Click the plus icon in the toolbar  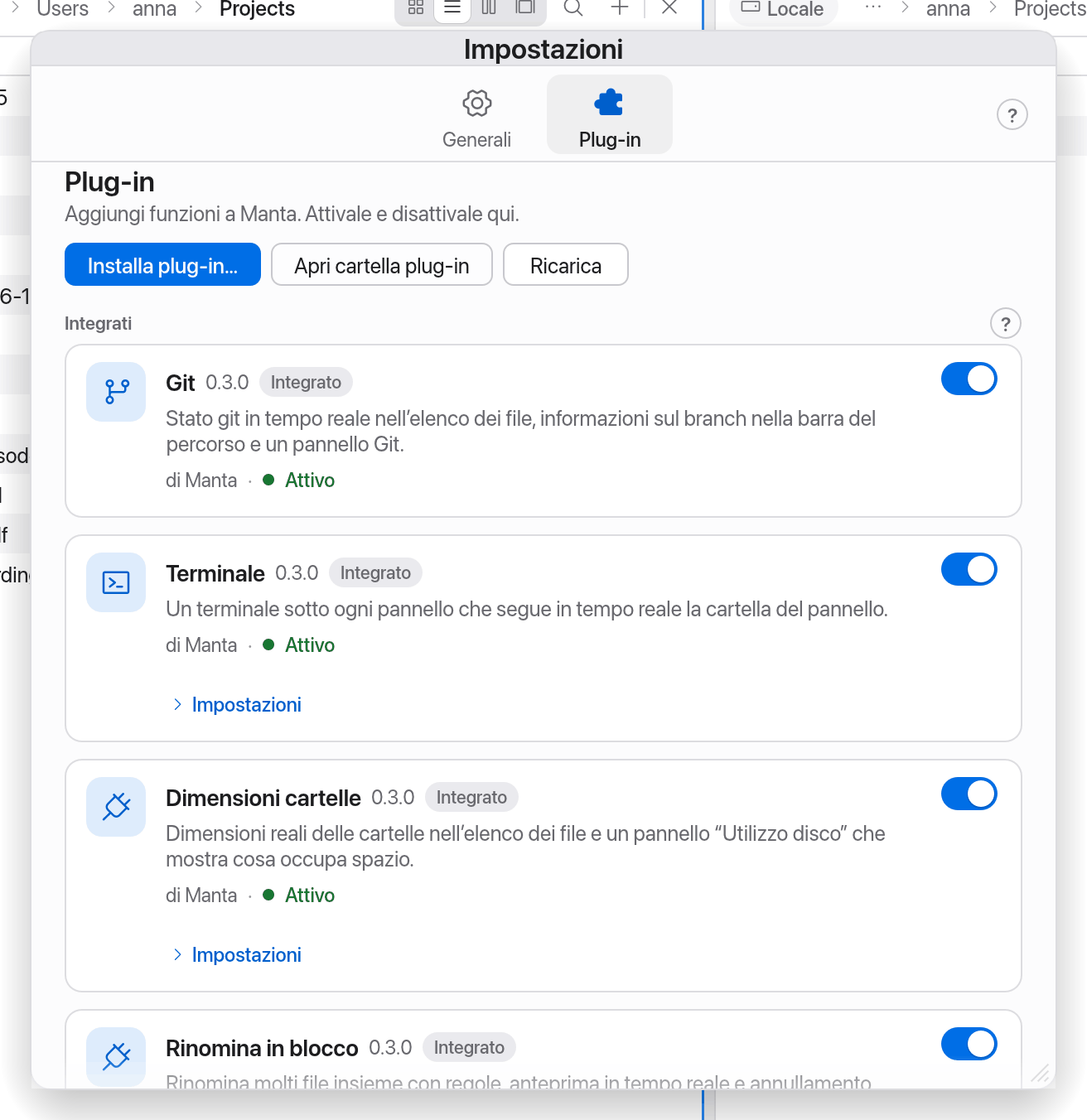tap(620, 8)
